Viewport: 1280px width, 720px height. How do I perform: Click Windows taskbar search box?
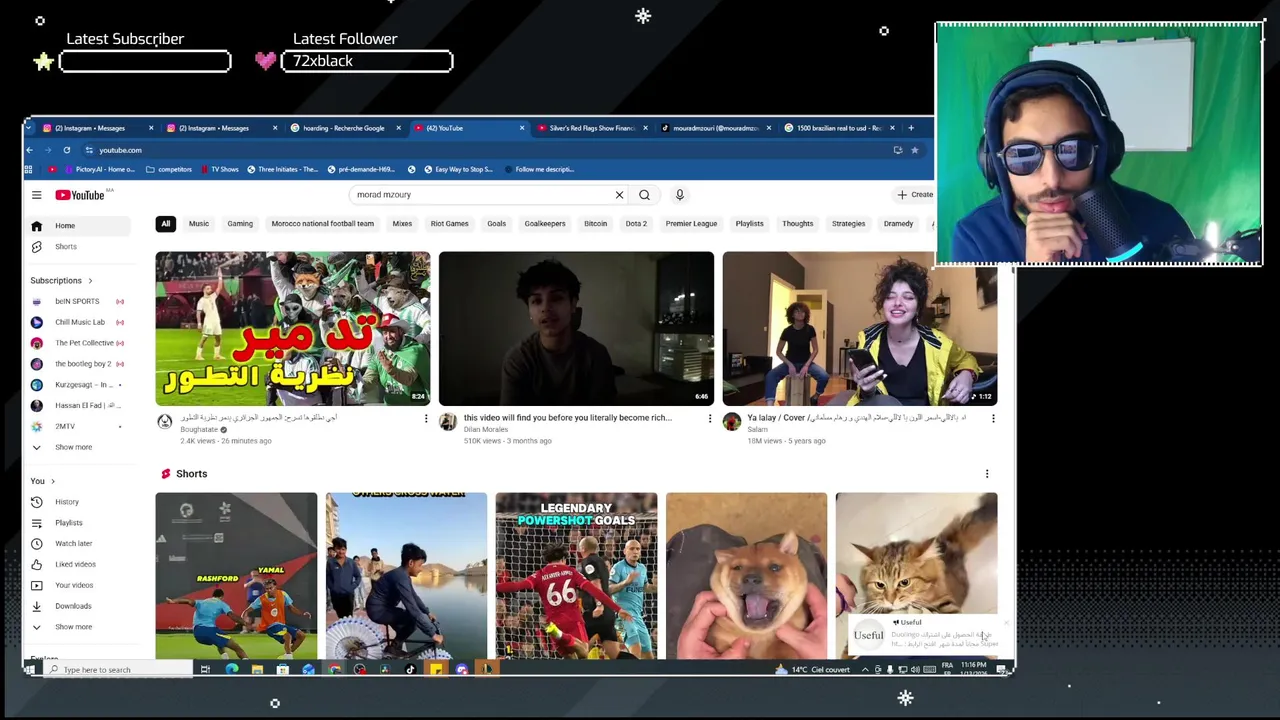[119, 670]
